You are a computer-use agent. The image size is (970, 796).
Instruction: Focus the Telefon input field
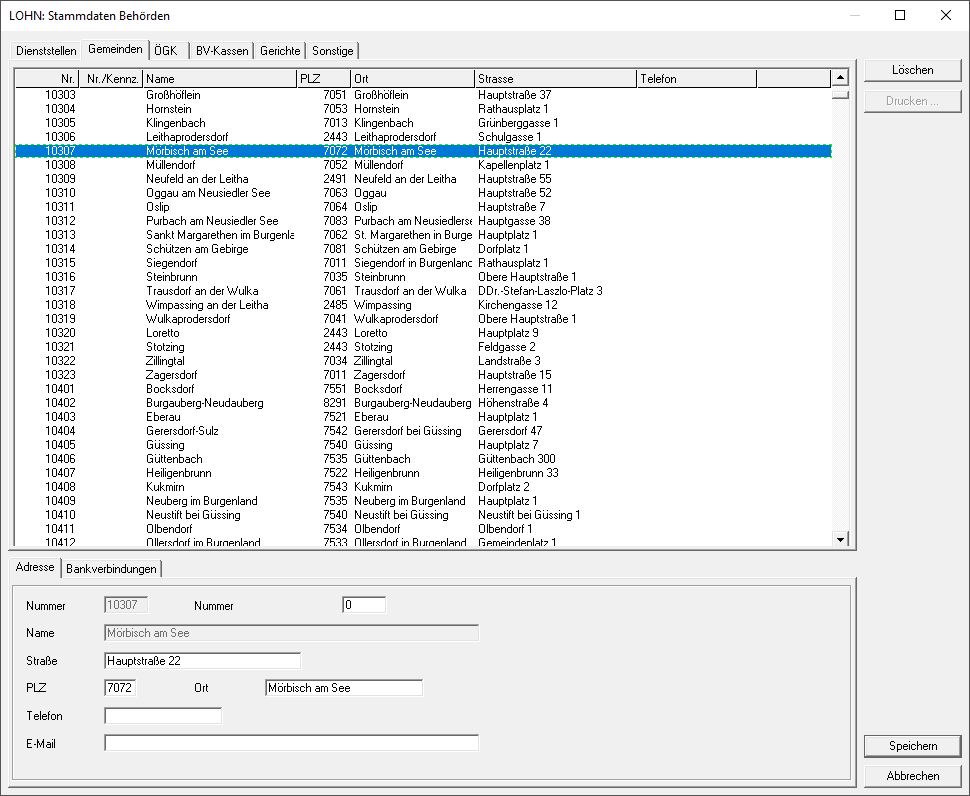pos(163,716)
